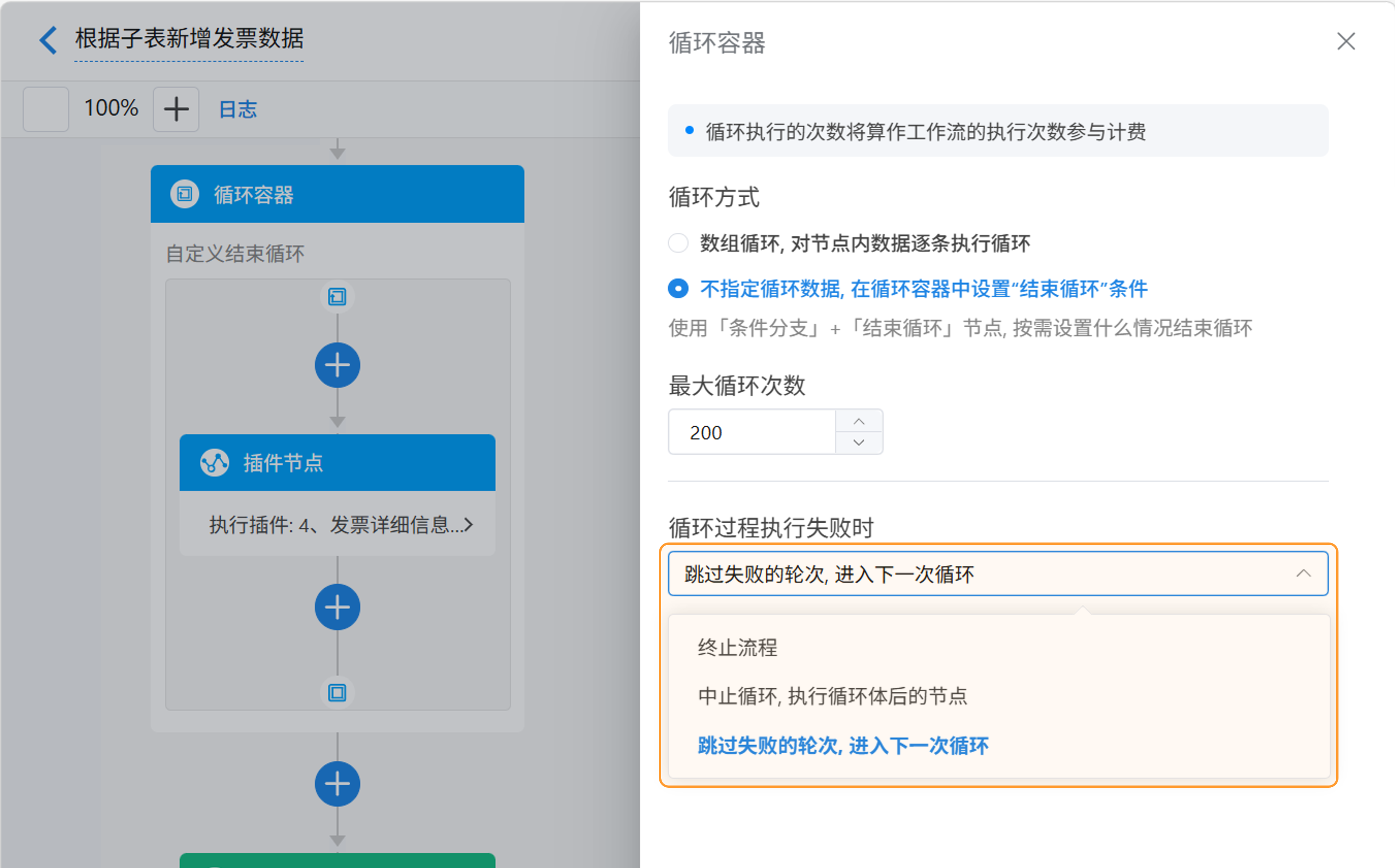Collapse the loop failure handling dropdown
The width and height of the screenshot is (1395, 868).
[x=1303, y=573]
